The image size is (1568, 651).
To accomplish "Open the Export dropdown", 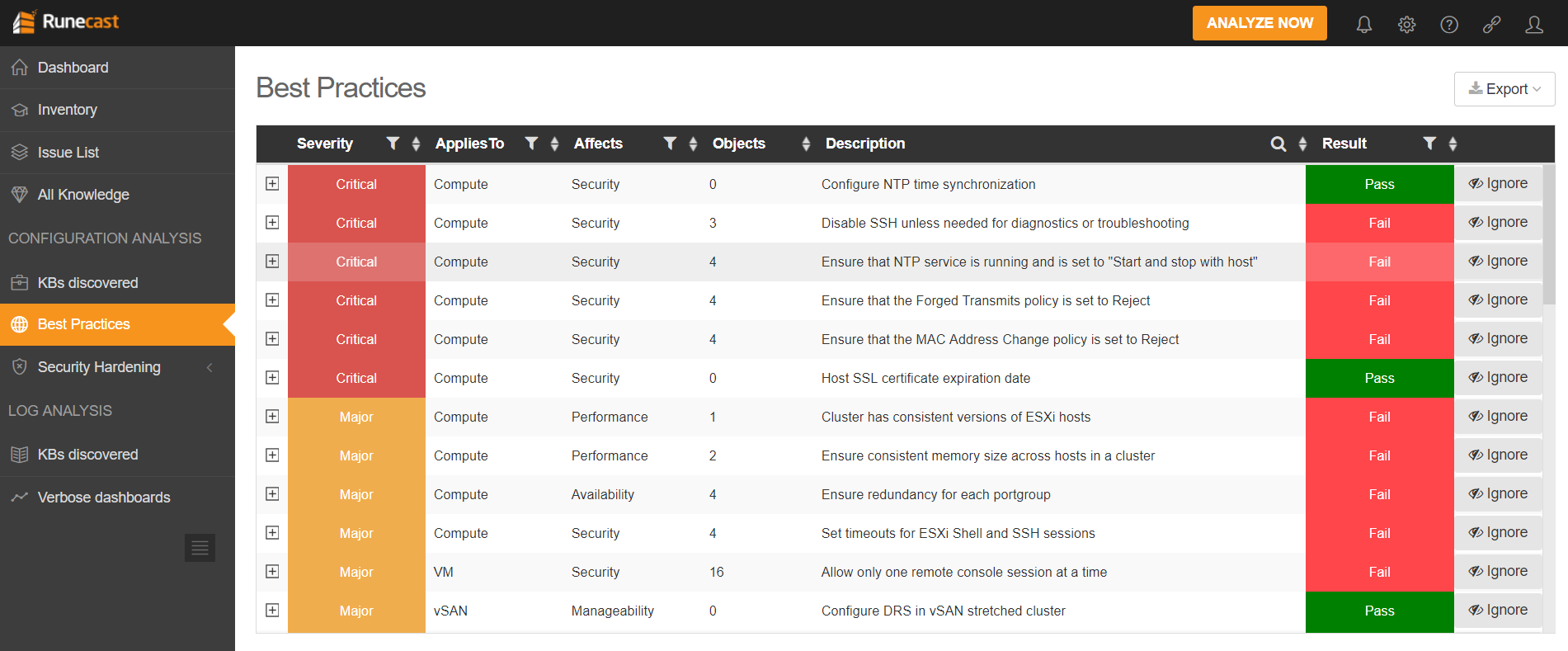I will (1504, 89).
